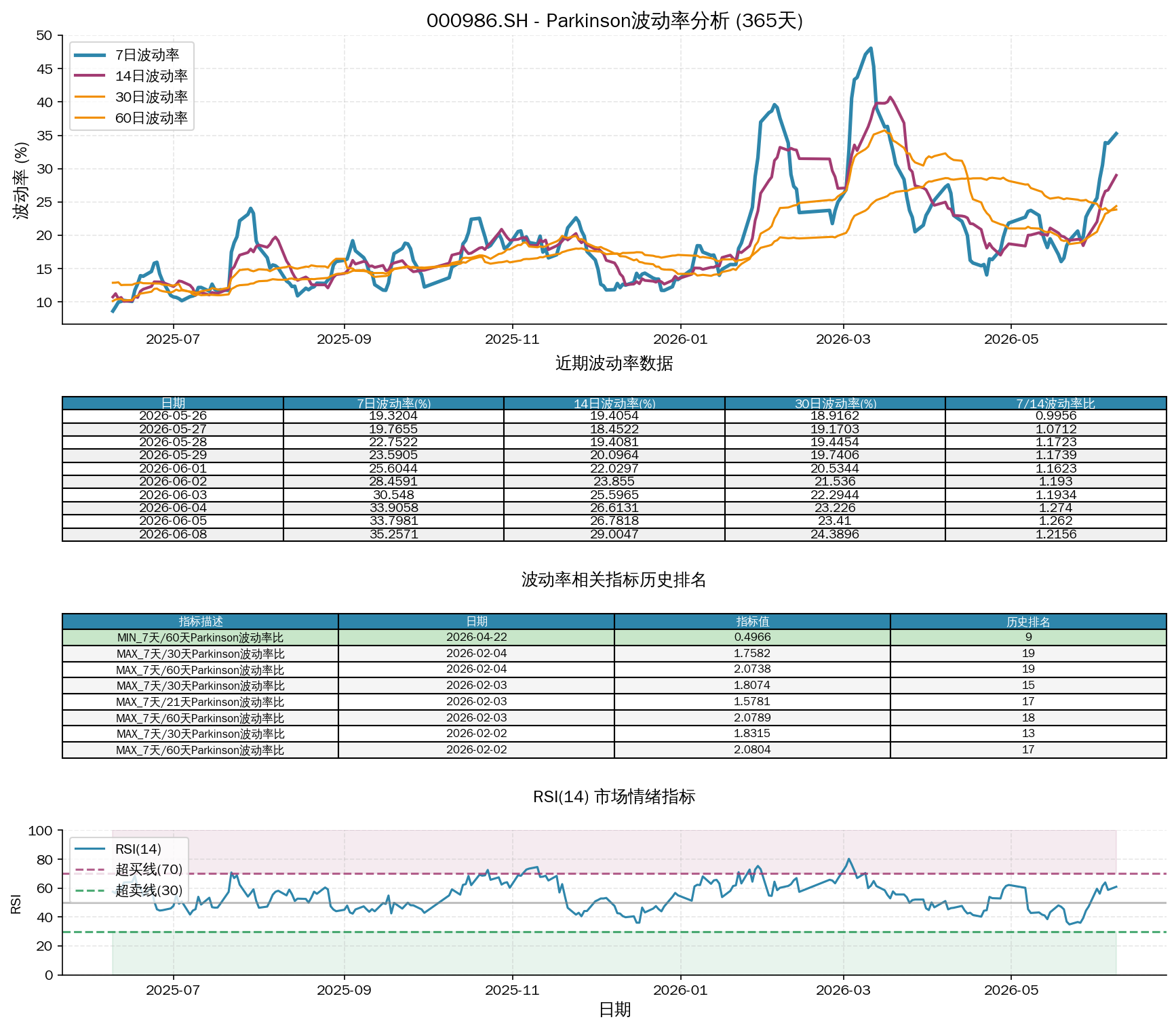Click the RSI(14) 市场情绪指标 chart title
Viewport: 1176px width, 1028px height.
(614, 797)
